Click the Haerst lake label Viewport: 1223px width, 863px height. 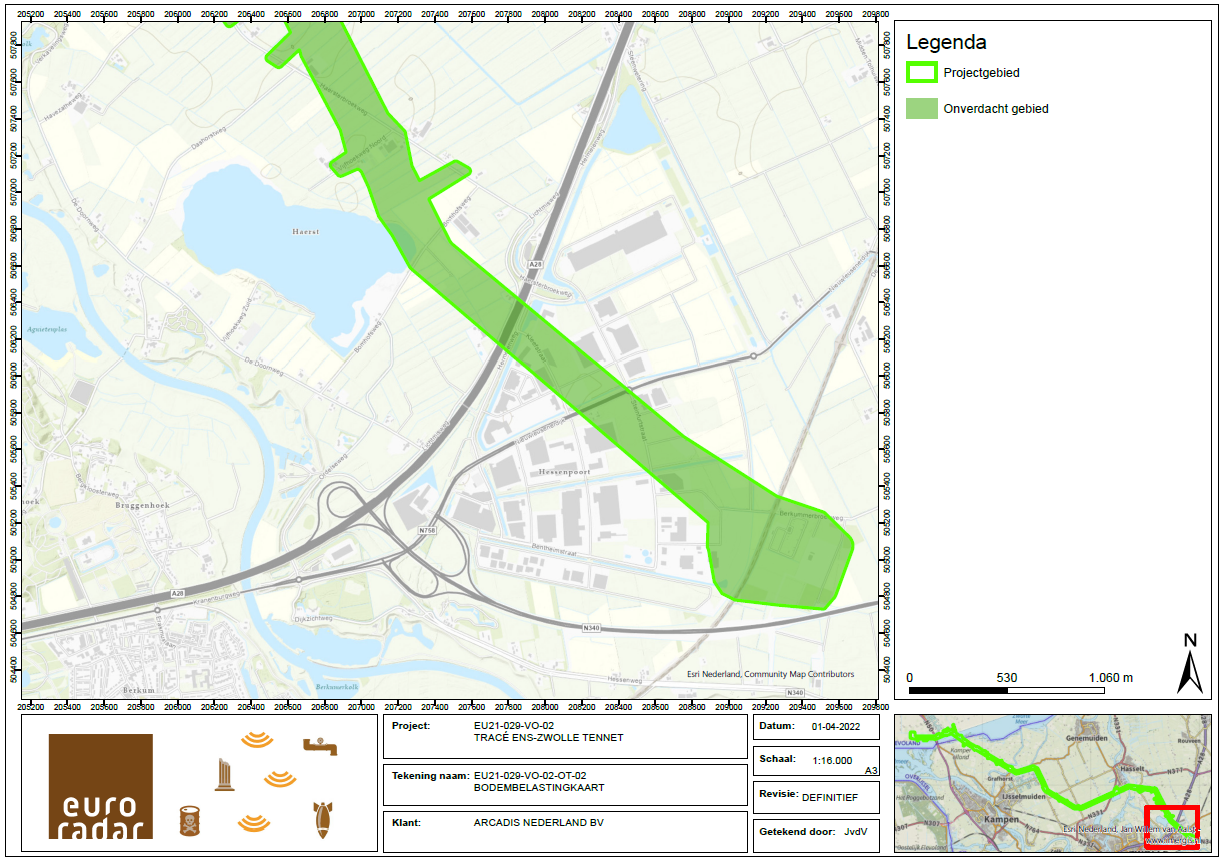305,230
